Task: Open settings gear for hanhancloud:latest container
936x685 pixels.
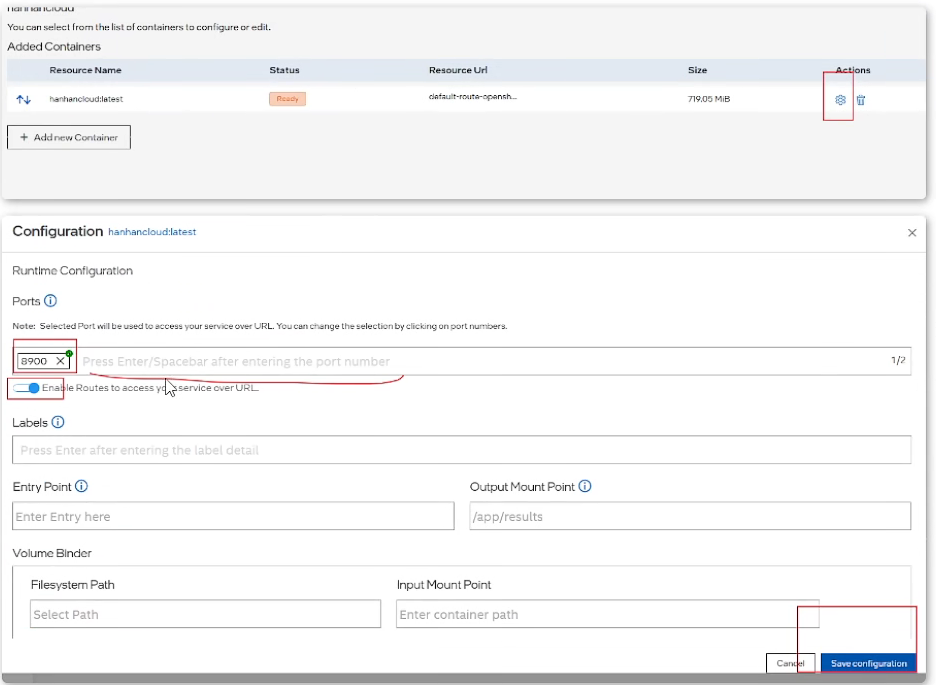Action: (840, 100)
